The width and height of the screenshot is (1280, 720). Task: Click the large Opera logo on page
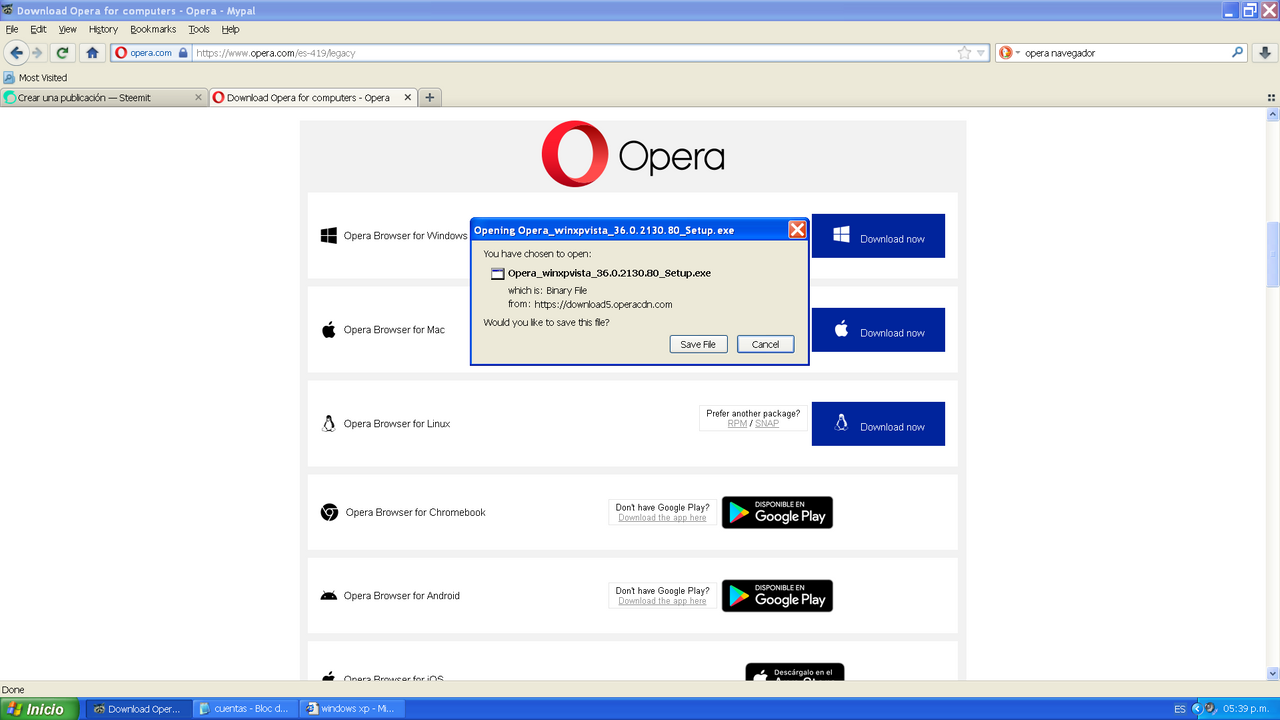point(633,154)
